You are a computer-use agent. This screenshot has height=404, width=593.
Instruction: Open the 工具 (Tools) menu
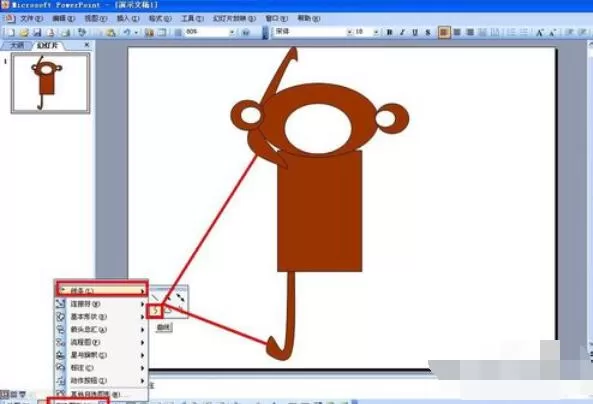[192, 19]
